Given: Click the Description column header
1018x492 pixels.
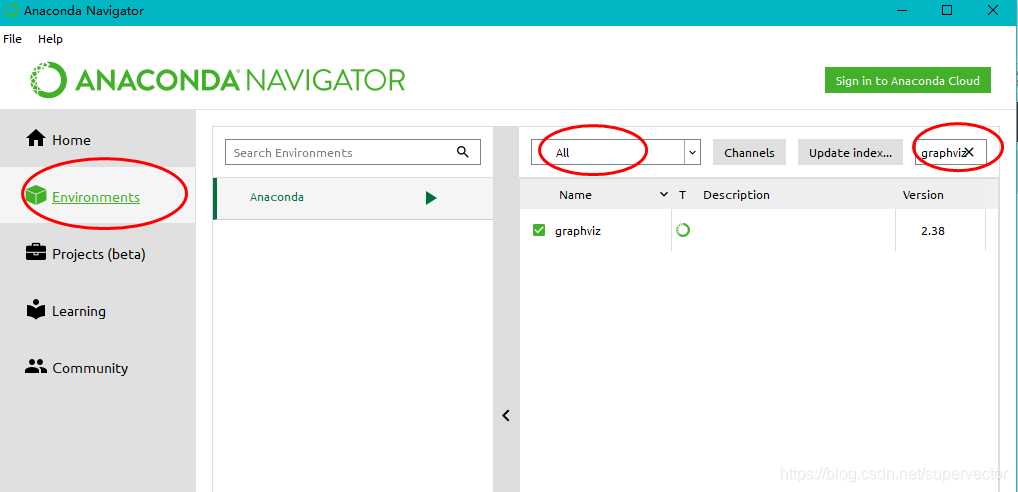Looking at the screenshot, I should pos(736,195).
